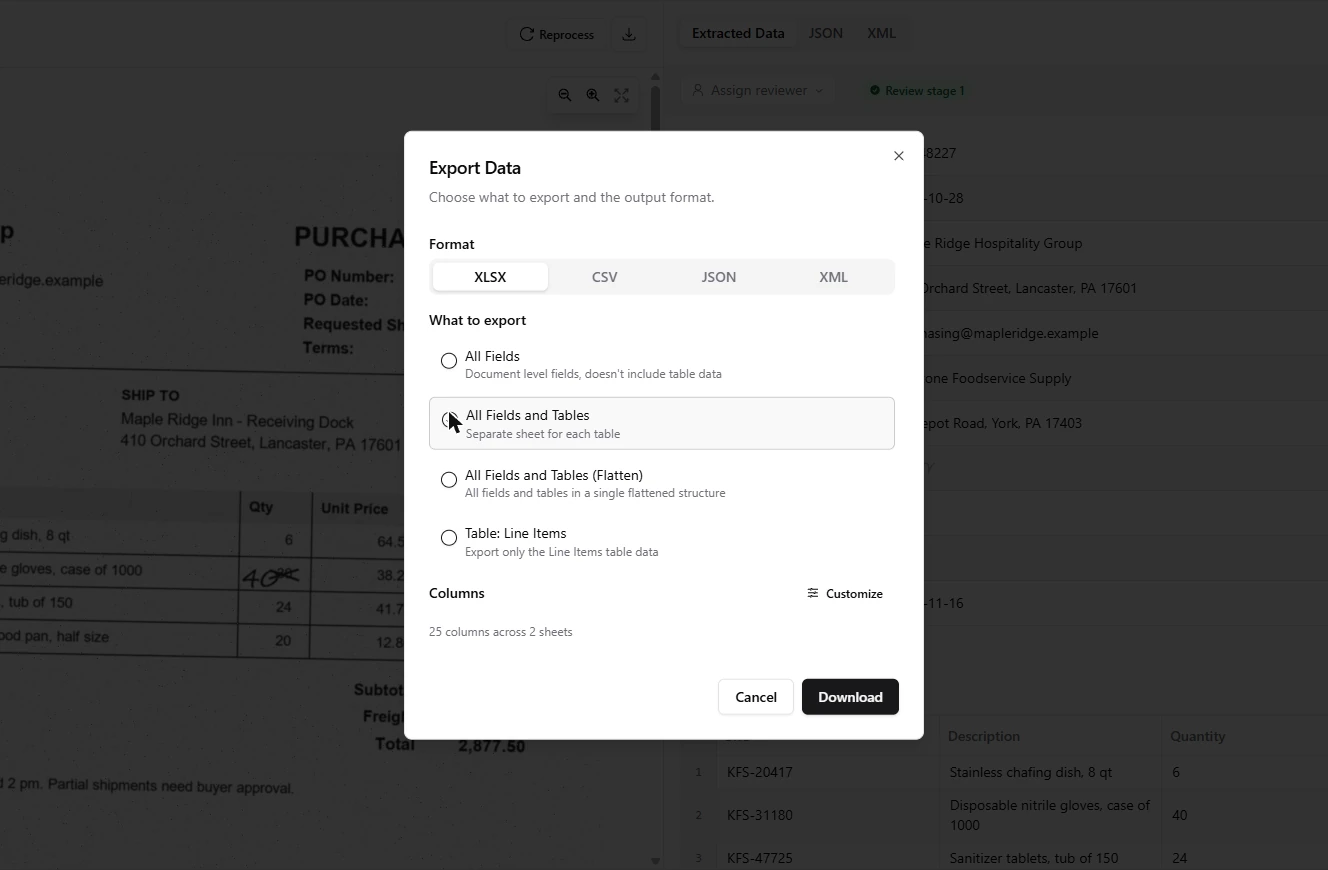Close the Export Data dialog
The image size is (1328, 870).
pyautogui.click(x=899, y=156)
